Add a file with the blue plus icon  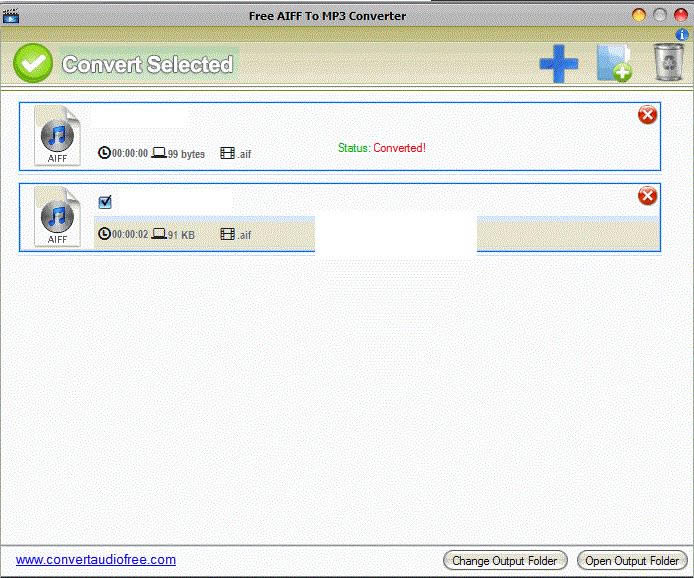pyautogui.click(x=559, y=64)
